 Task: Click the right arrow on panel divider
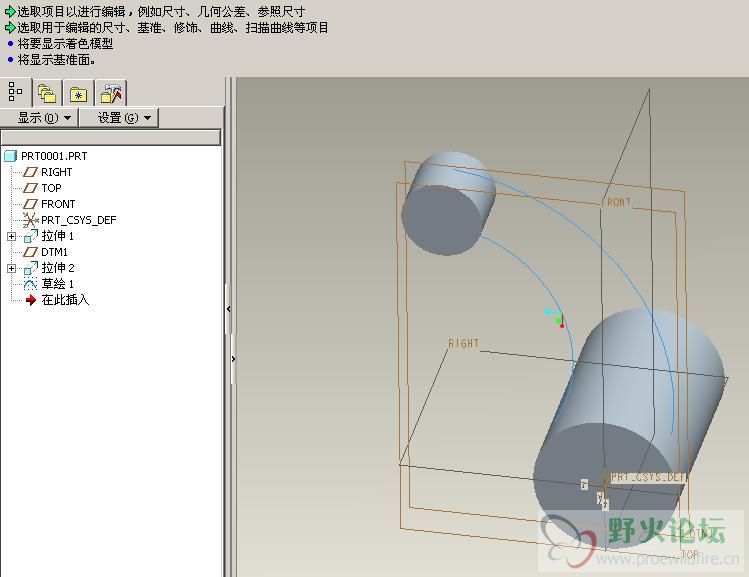coord(233,359)
